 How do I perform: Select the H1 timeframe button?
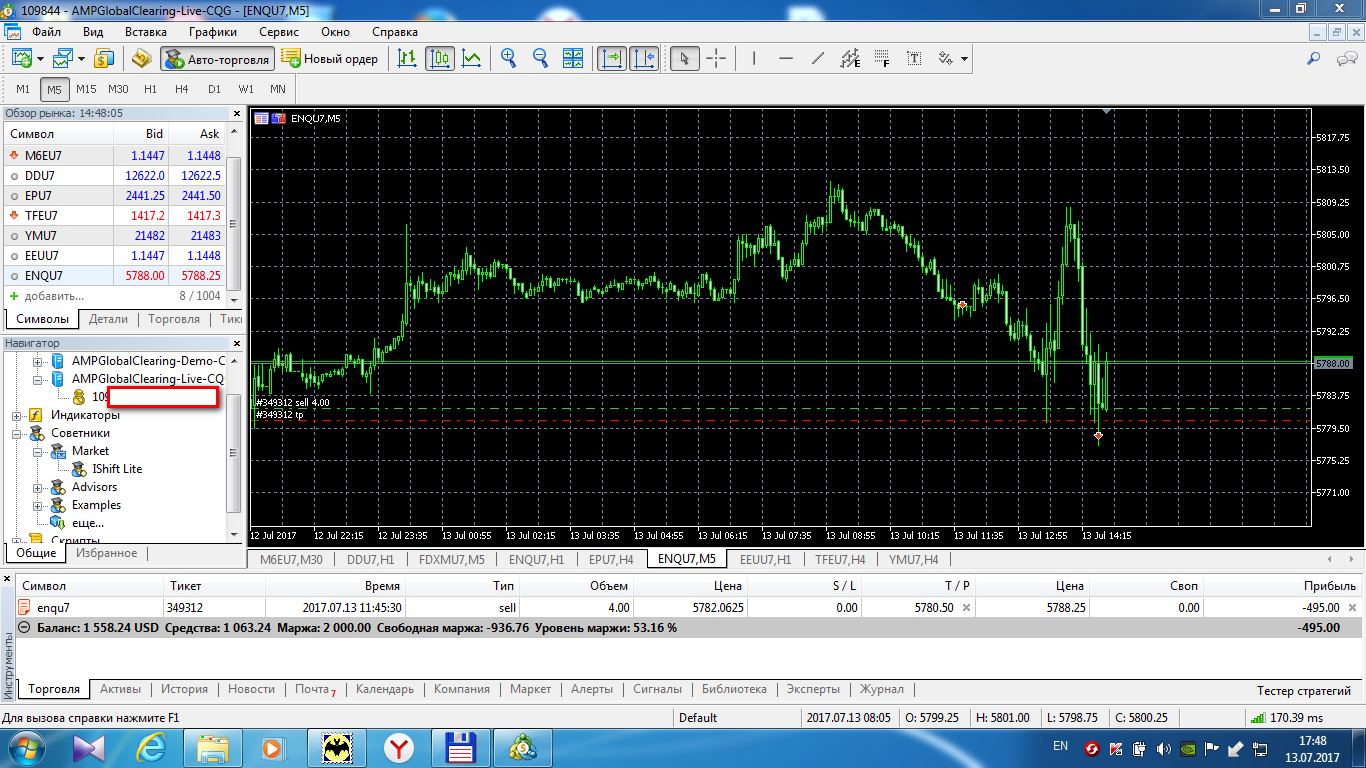point(150,89)
